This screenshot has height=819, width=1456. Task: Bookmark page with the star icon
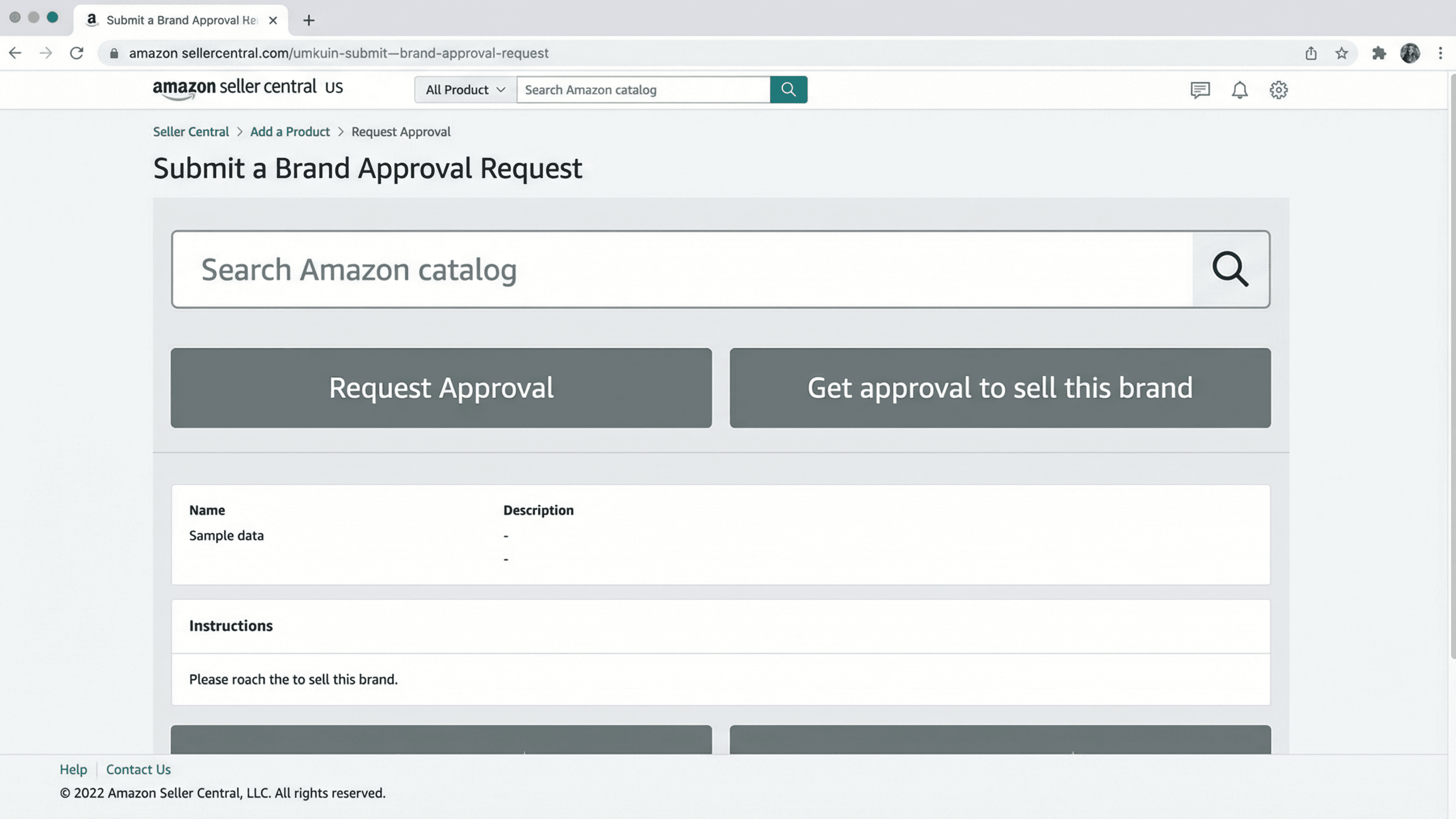(x=1341, y=53)
